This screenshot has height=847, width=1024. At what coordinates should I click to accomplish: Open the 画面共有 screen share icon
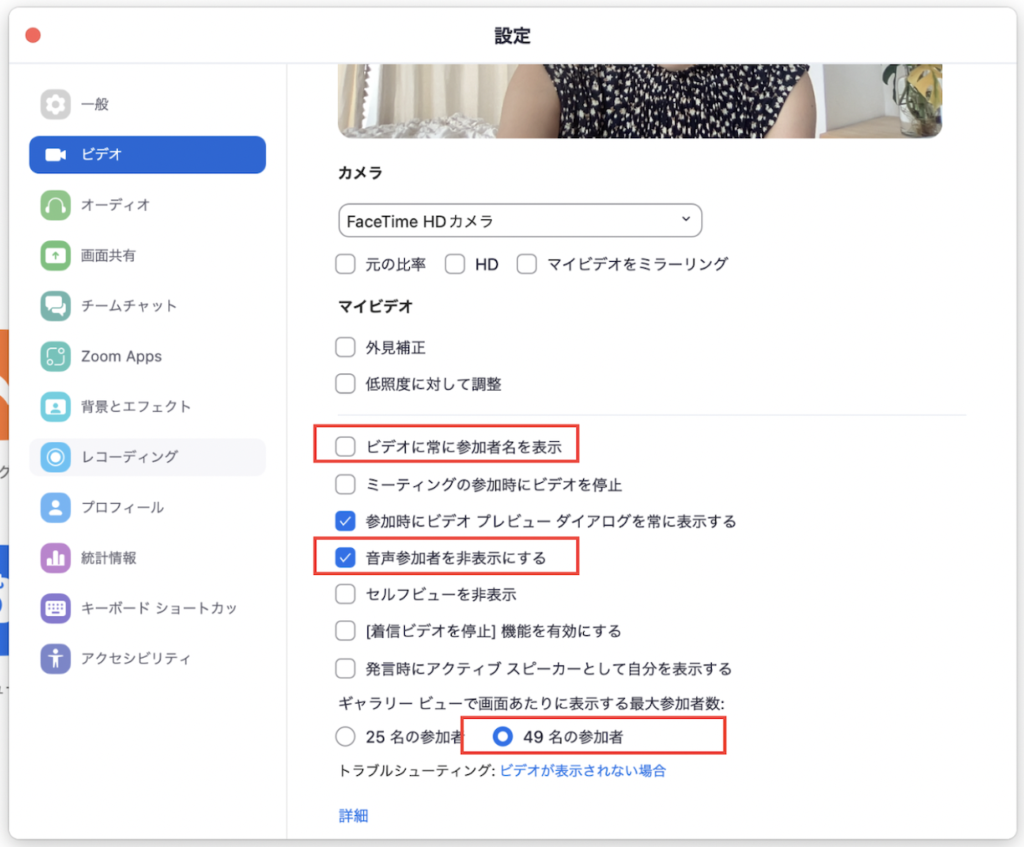click(55, 255)
